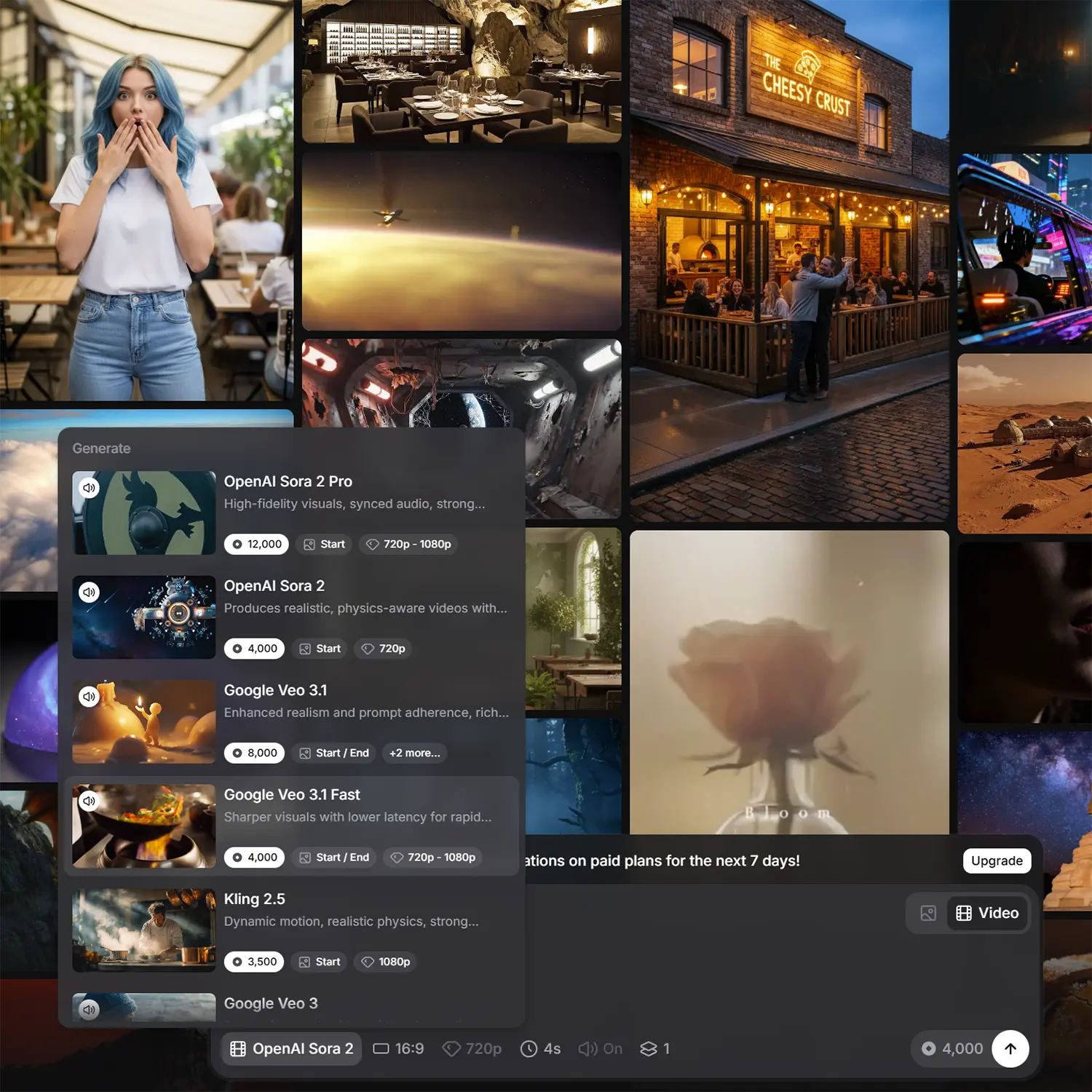Select OpenAI Sora 2 Pro model
The image size is (1092, 1092).
click(x=291, y=512)
